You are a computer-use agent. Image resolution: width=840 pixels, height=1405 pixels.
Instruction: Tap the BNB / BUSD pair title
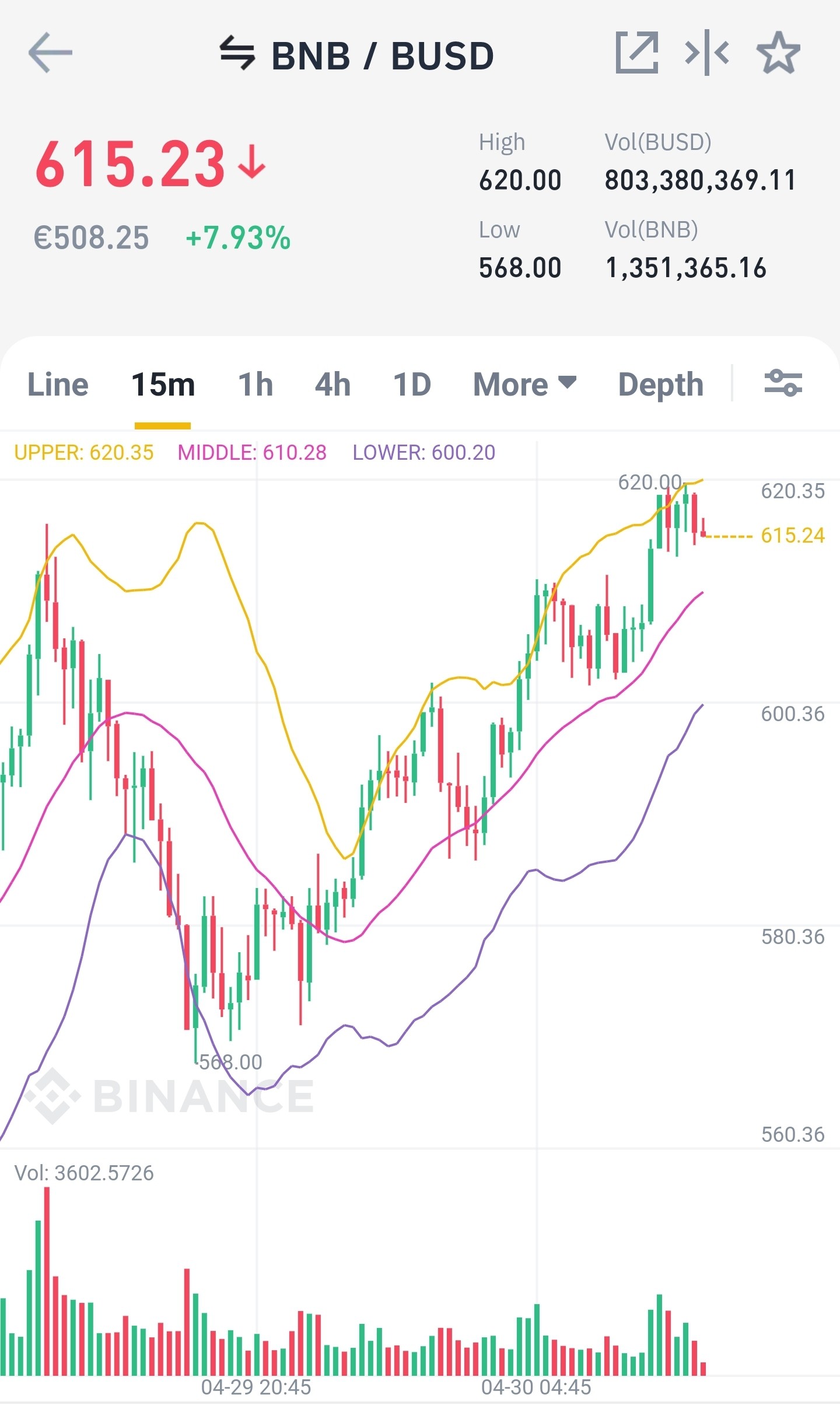pos(383,56)
